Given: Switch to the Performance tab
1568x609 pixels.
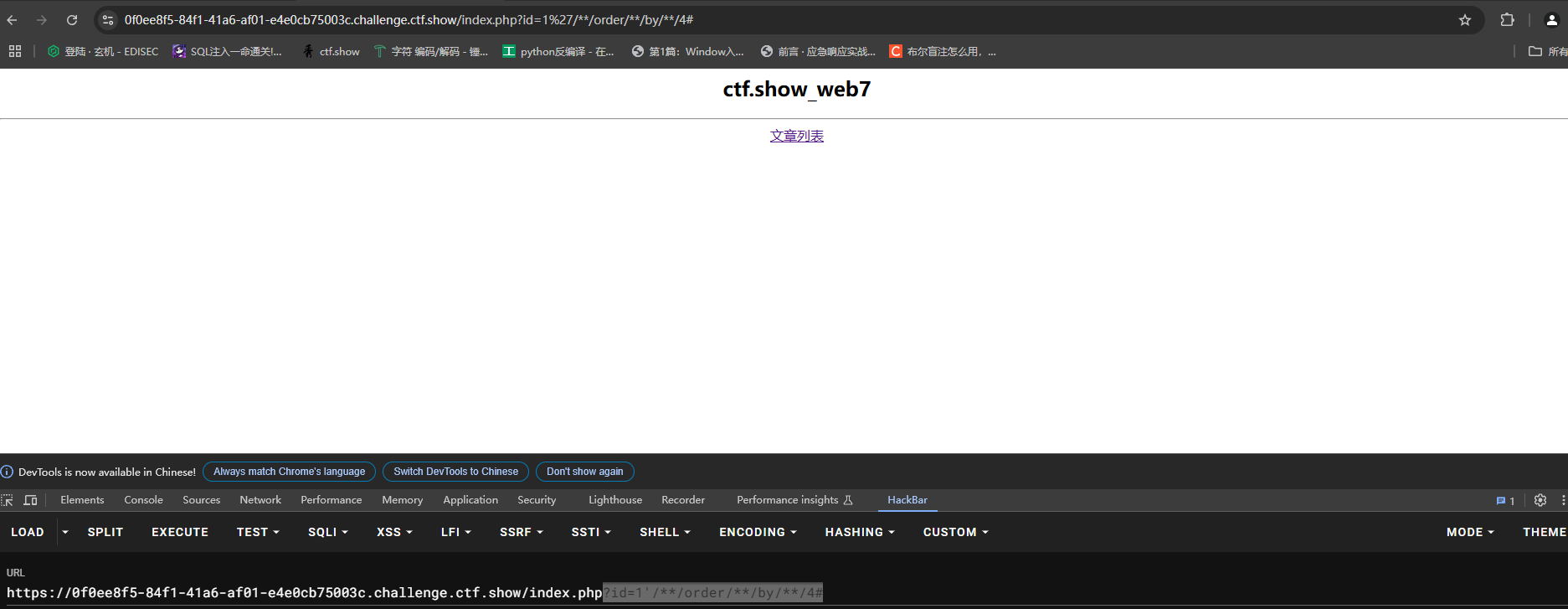Looking at the screenshot, I should [332, 500].
